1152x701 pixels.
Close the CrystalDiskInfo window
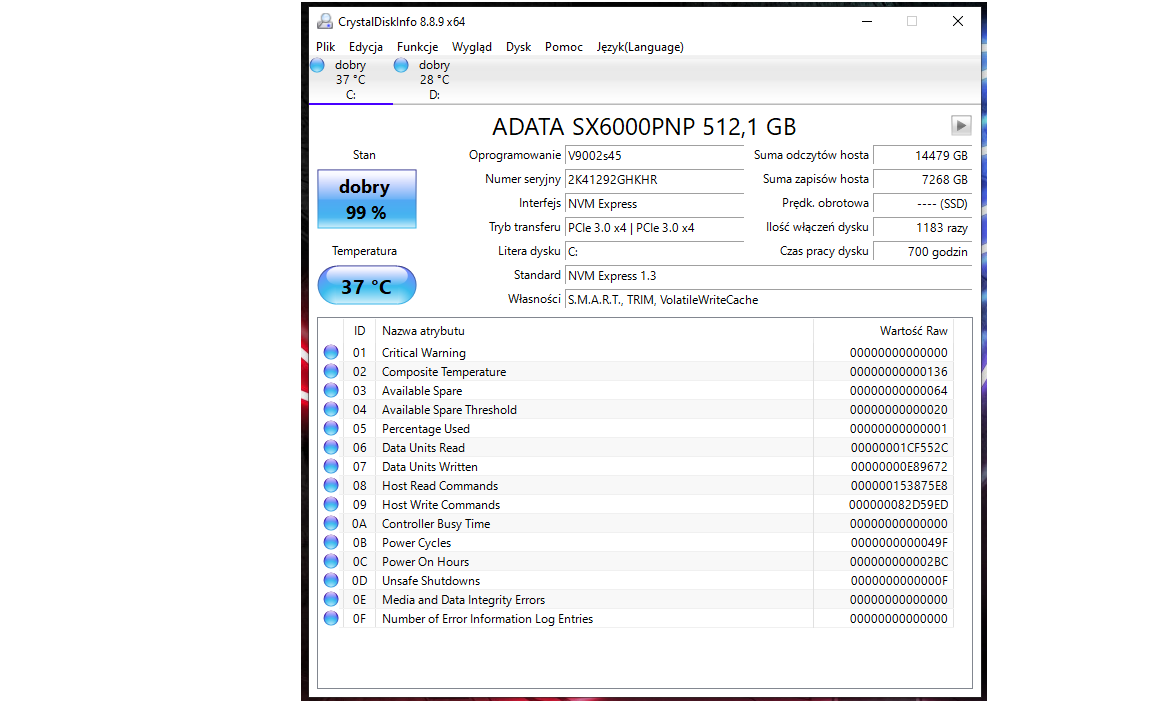tap(958, 21)
